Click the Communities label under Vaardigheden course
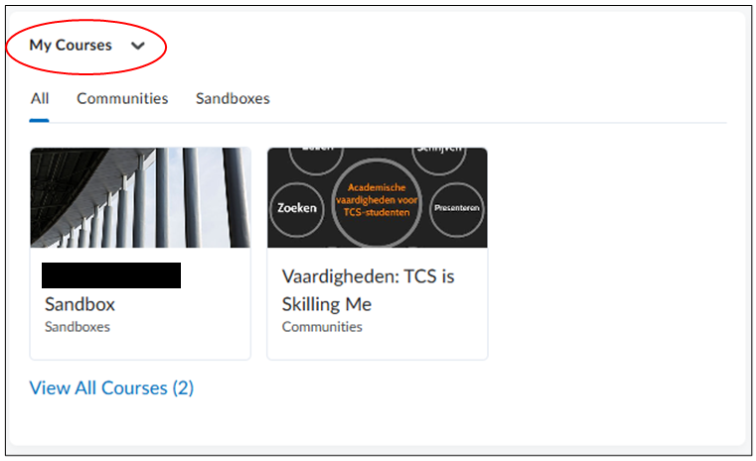The image size is (756, 461). pyautogui.click(x=322, y=327)
